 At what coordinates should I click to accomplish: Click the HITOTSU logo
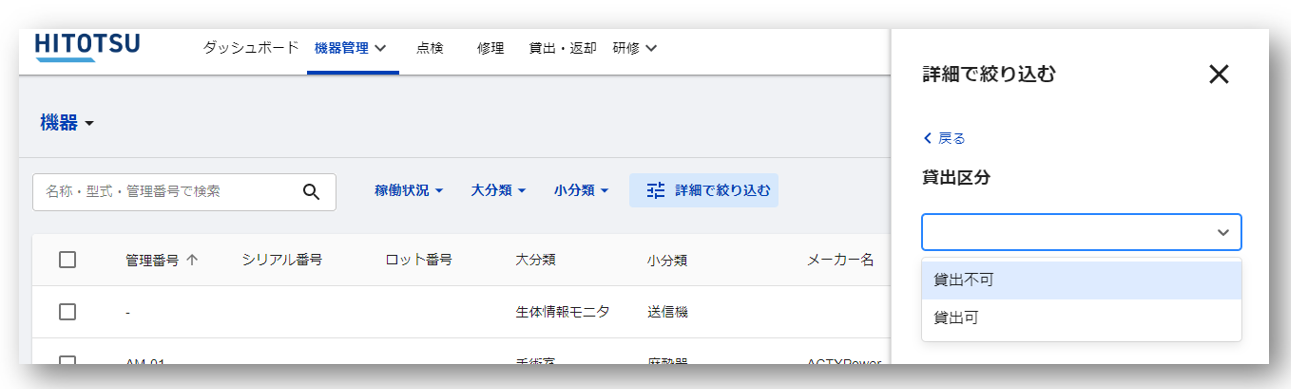(x=87, y=47)
